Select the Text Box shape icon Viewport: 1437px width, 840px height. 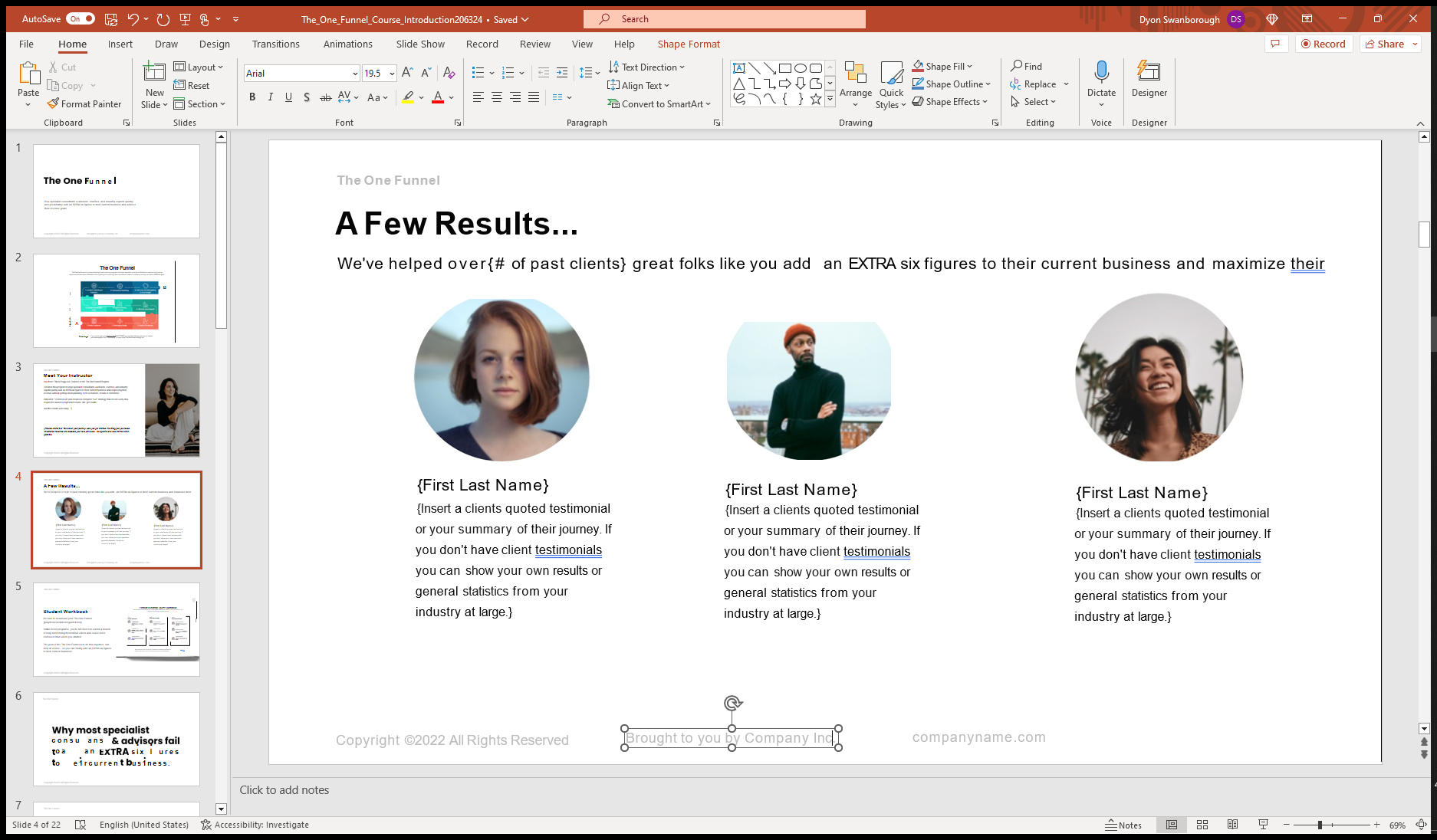738,68
